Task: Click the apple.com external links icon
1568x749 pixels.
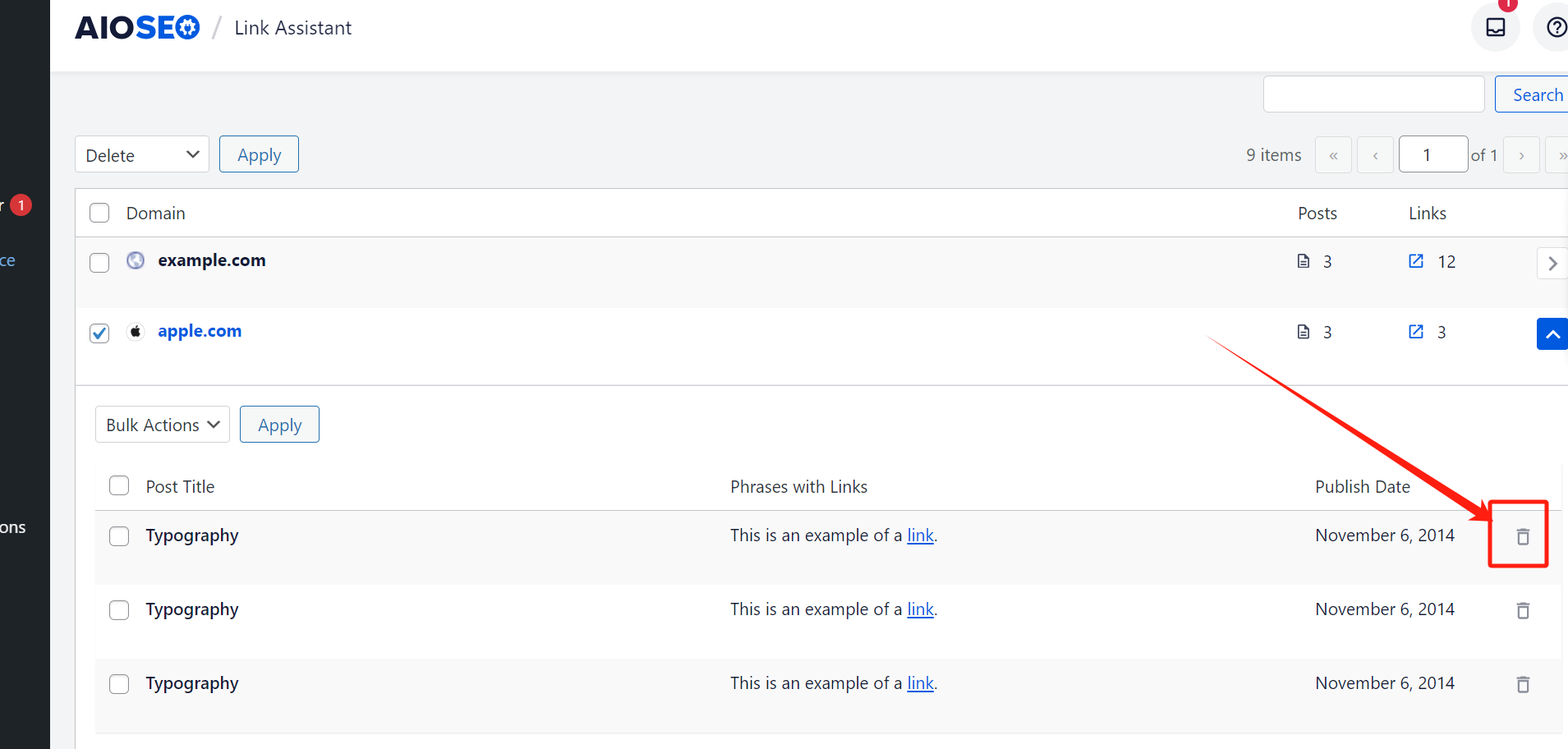Action: pyautogui.click(x=1416, y=332)
